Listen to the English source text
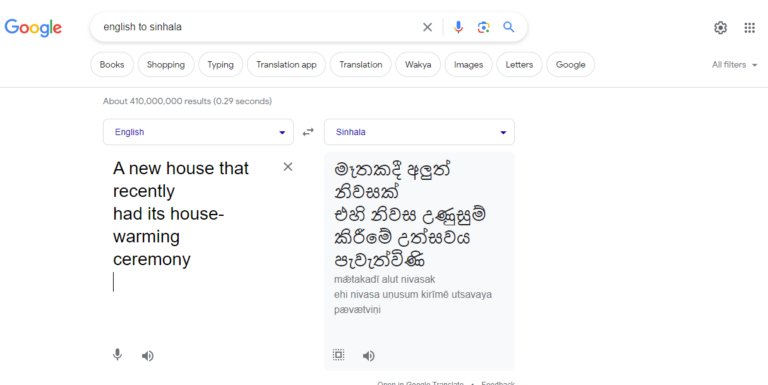Screen dimensions: 768x385 tap(147, 356)
